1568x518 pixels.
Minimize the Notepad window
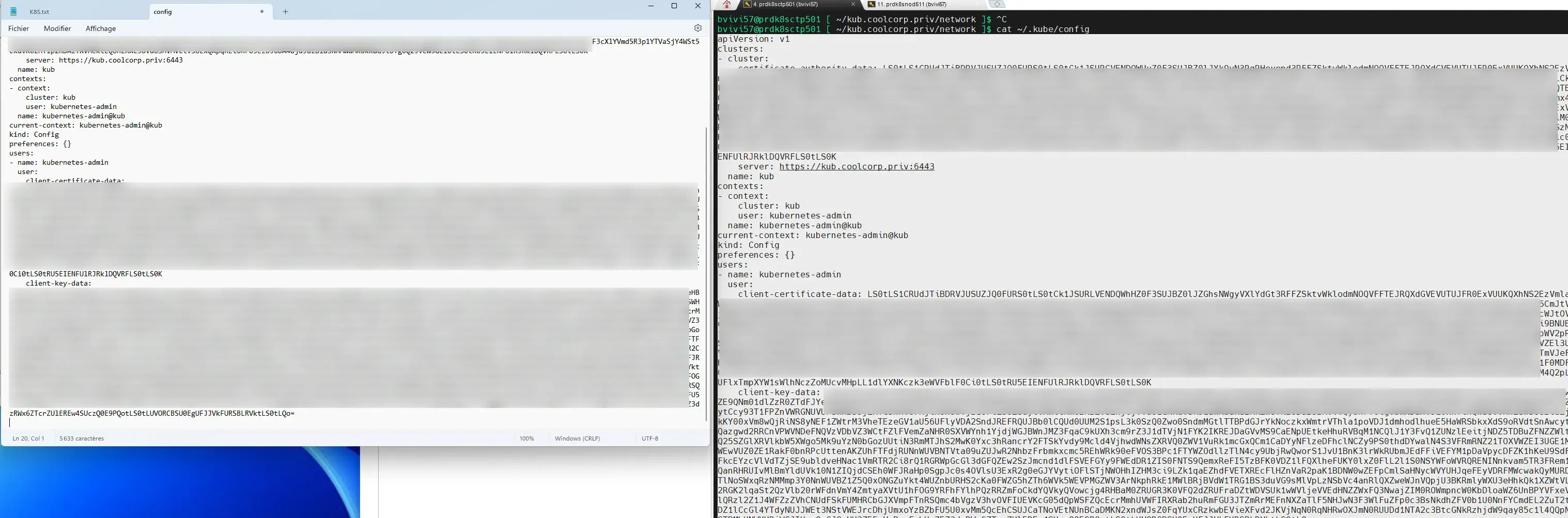pyautogui.click(x=650, y=6)
